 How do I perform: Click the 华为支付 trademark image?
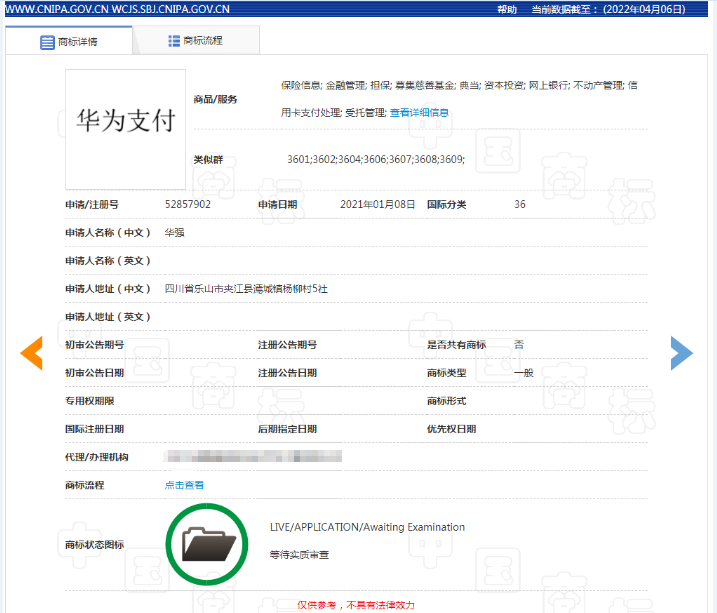coord(125,129)
